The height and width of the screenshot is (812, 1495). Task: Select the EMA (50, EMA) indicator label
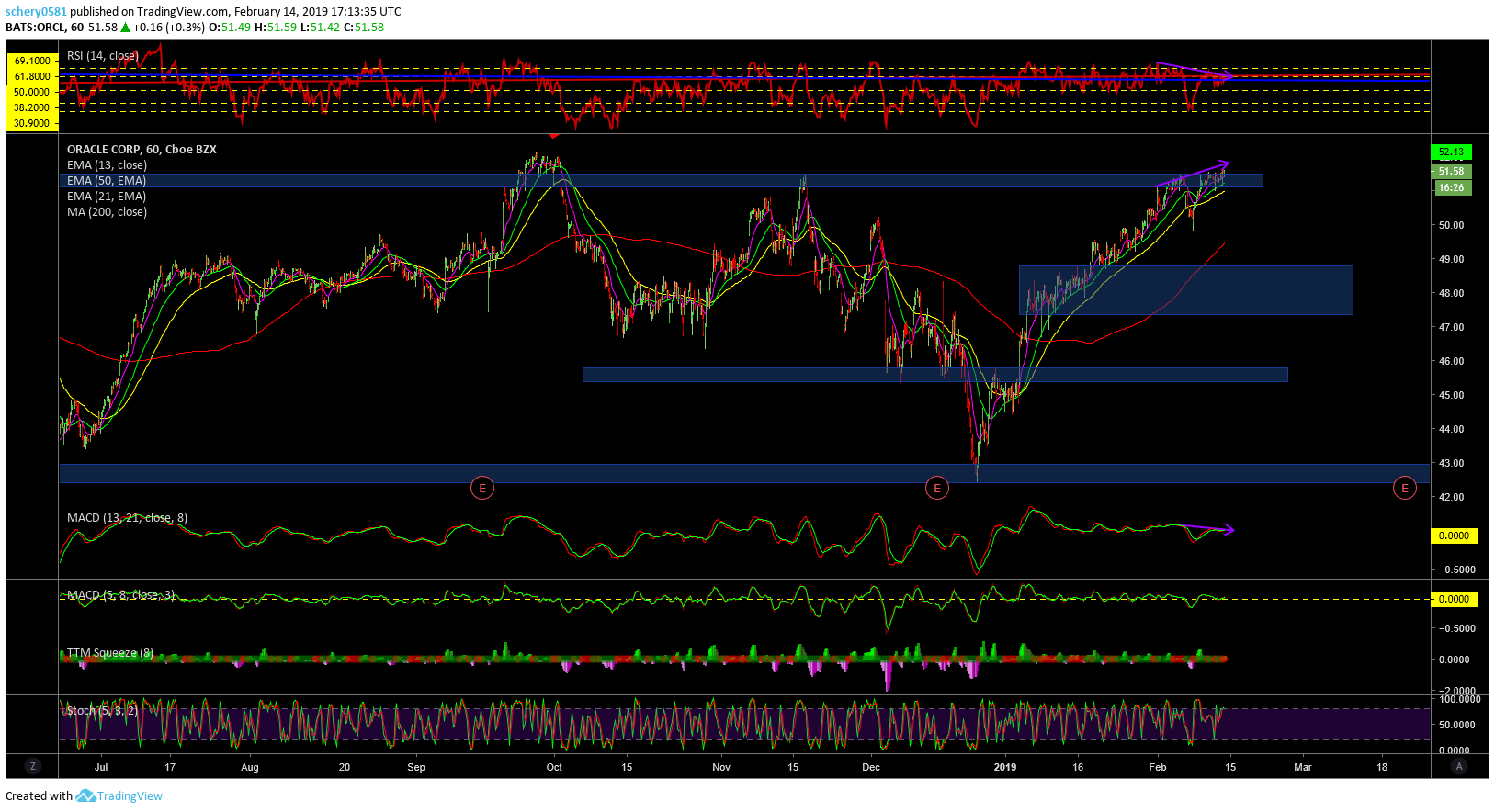[x=107, y=181]
